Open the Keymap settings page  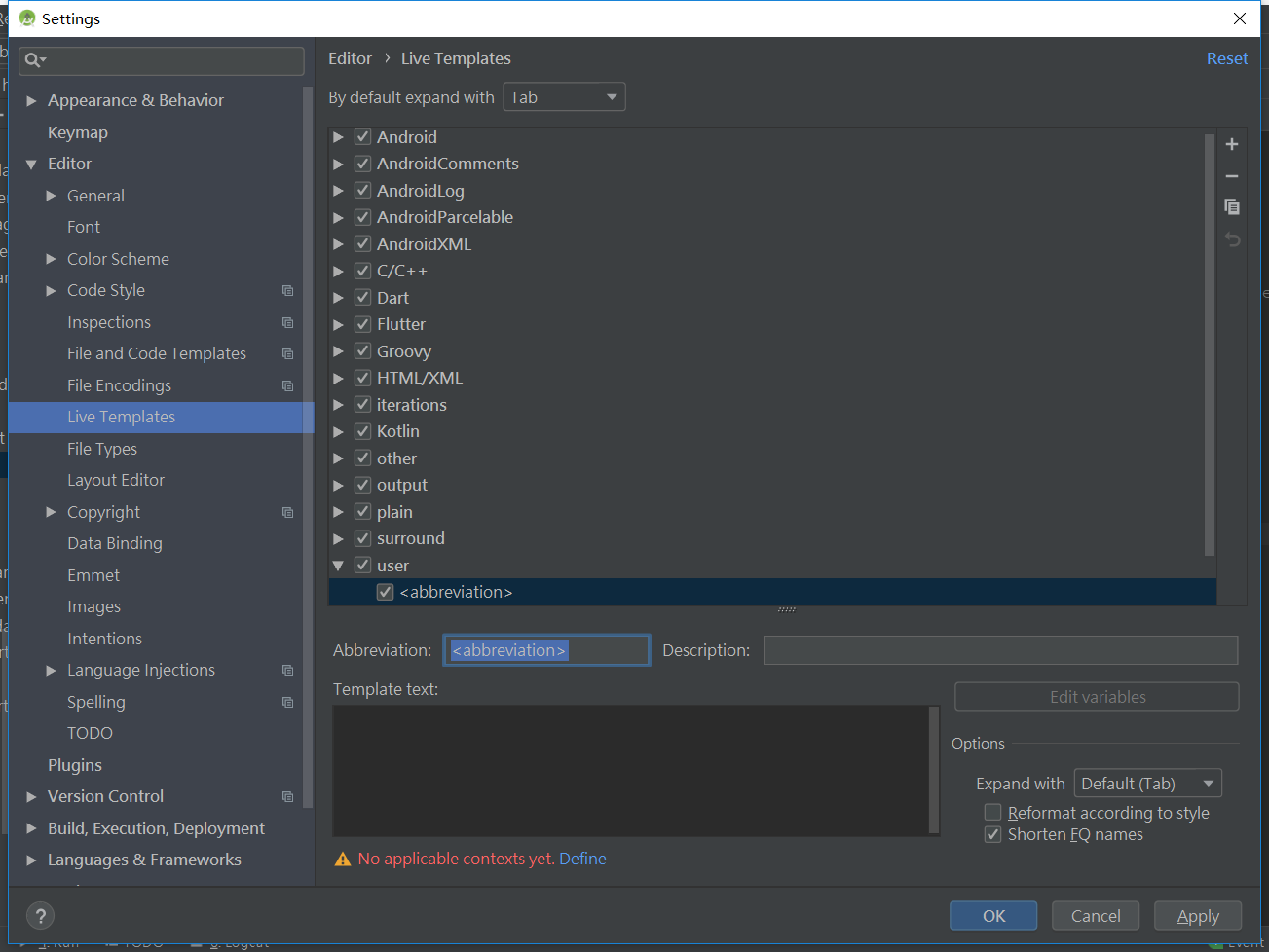point(78,132)
